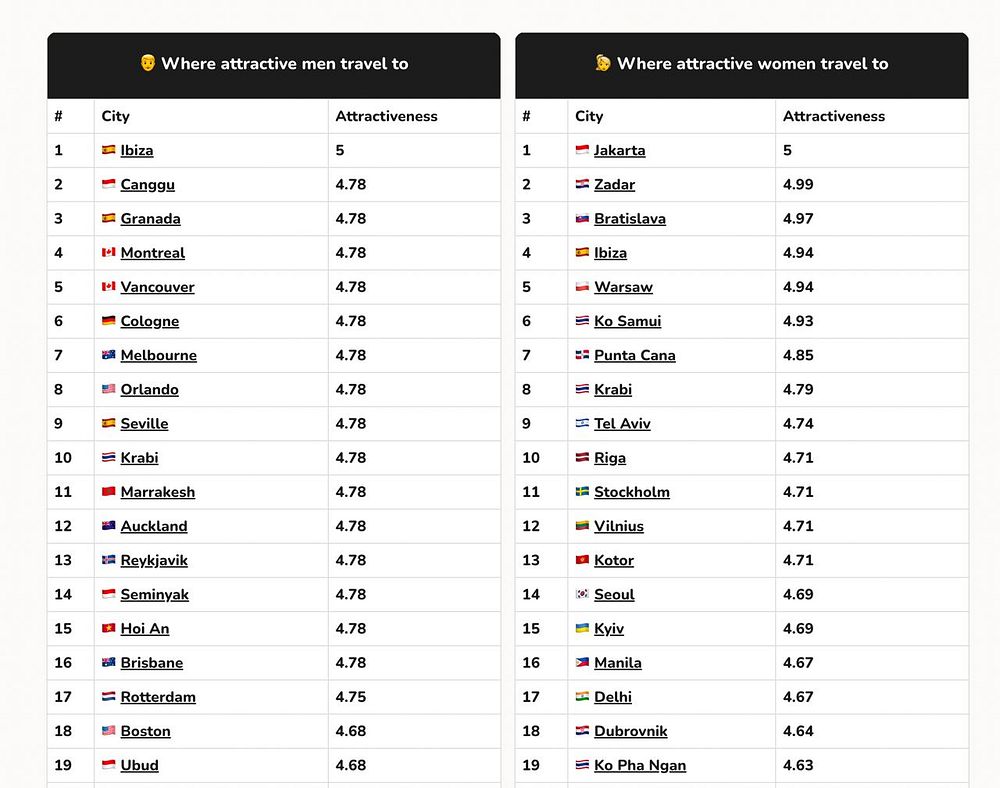Visit the Punta Cana link

click(x=635, y=355)
